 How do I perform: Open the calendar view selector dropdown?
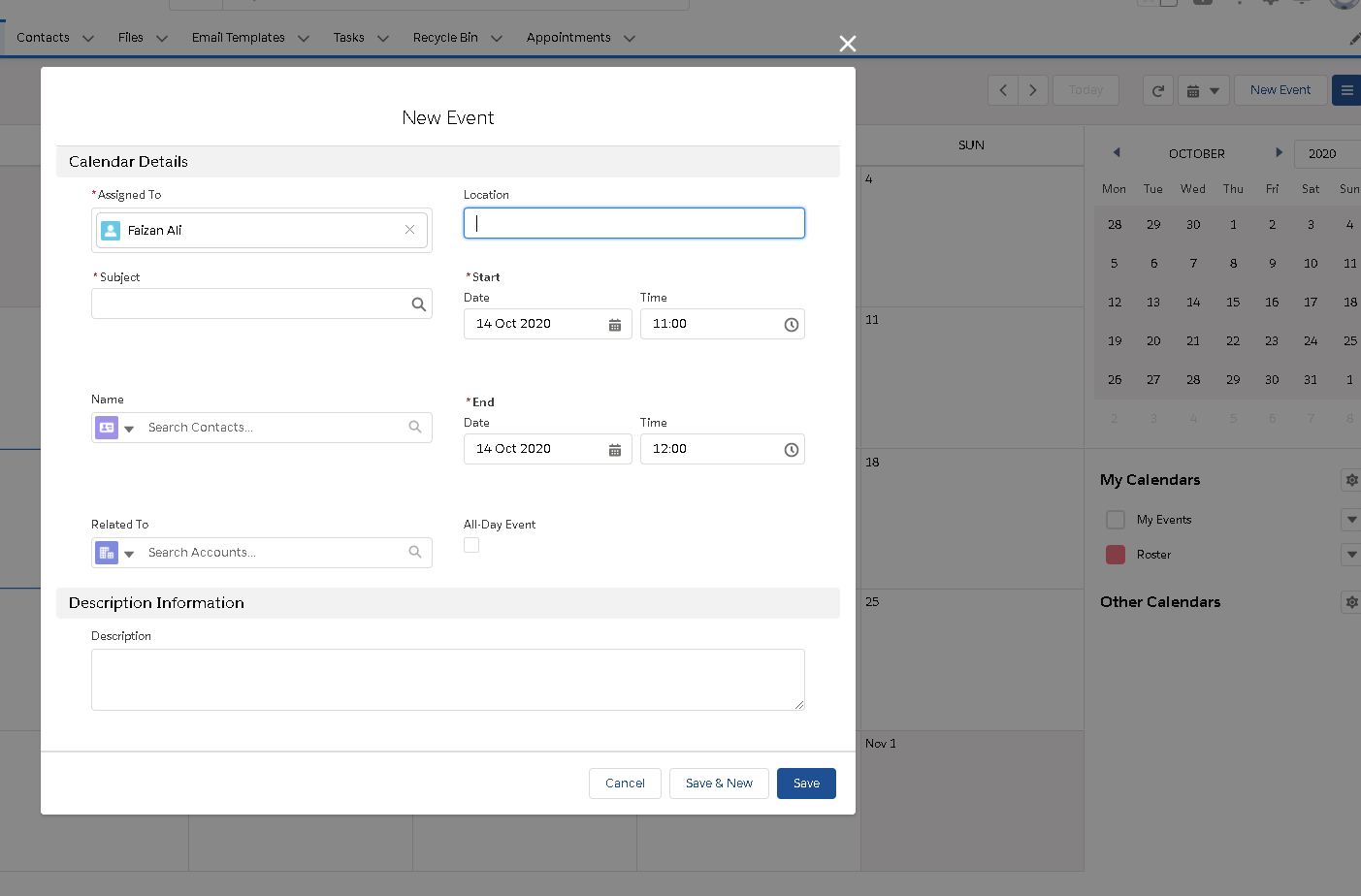click(1203, 90)
